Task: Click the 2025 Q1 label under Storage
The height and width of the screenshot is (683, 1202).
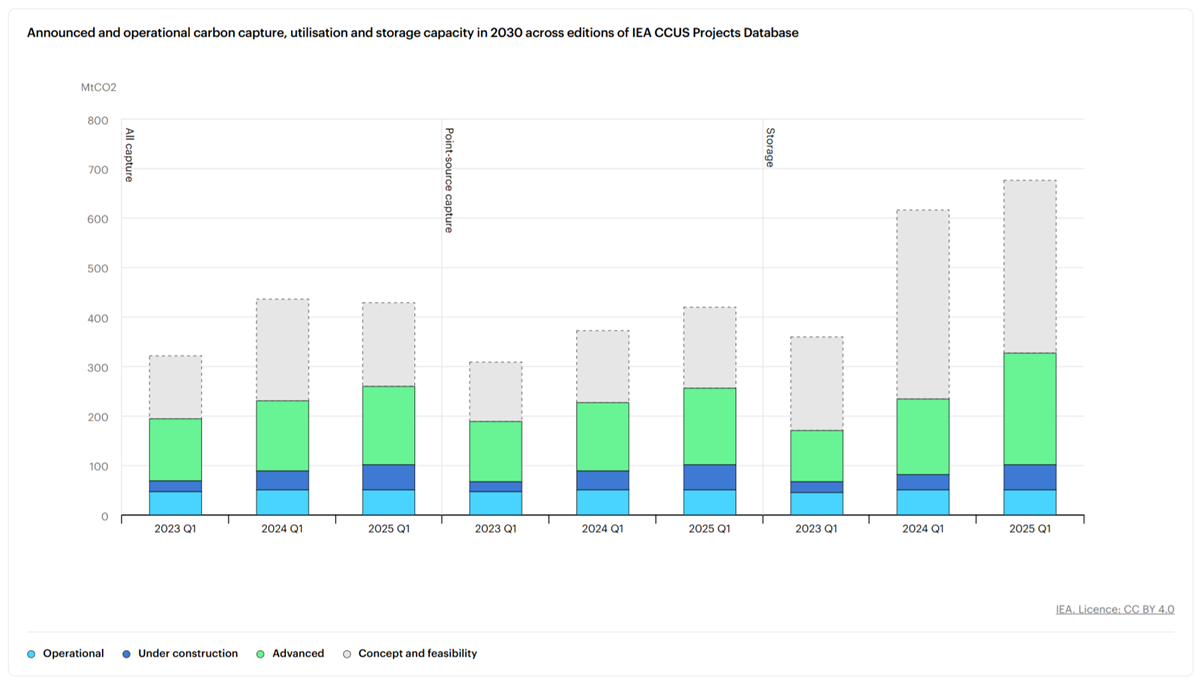Action: point(1030,529)
